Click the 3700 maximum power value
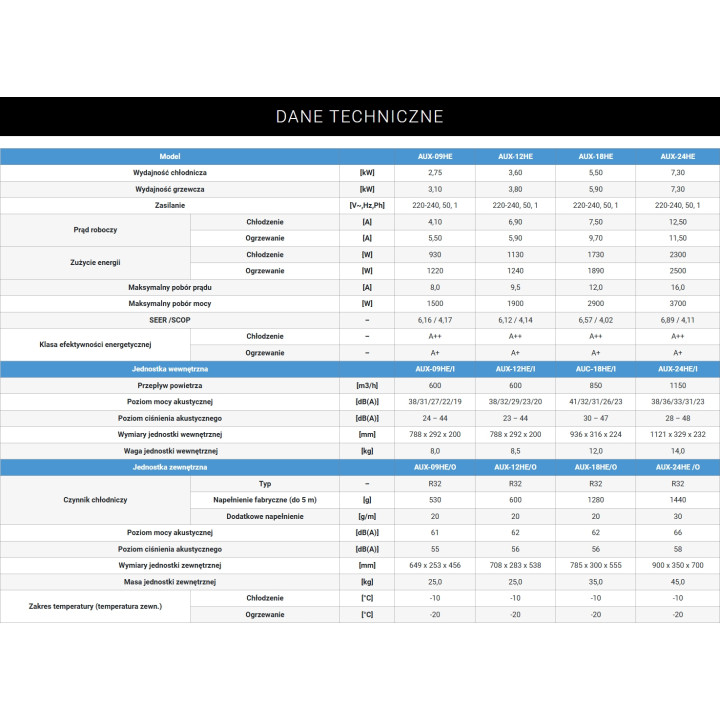Image resolution: width=720 pixels, height=720 pixels. tap(678, 304)
